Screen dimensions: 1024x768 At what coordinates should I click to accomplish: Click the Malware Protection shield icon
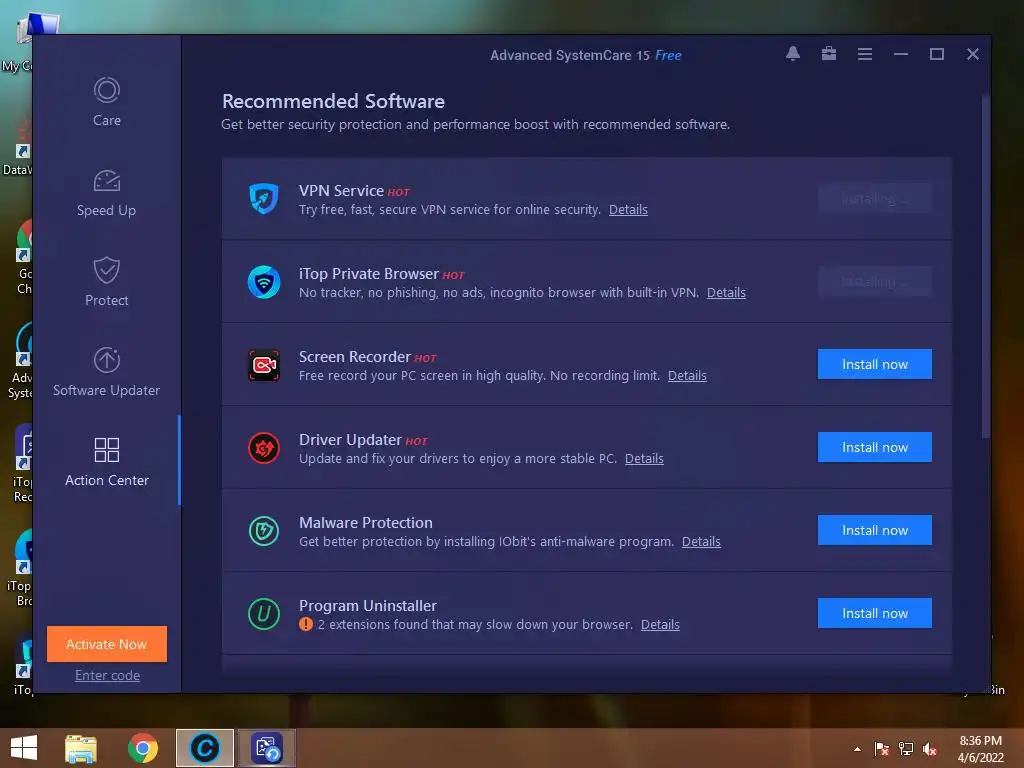coord(264,531)
